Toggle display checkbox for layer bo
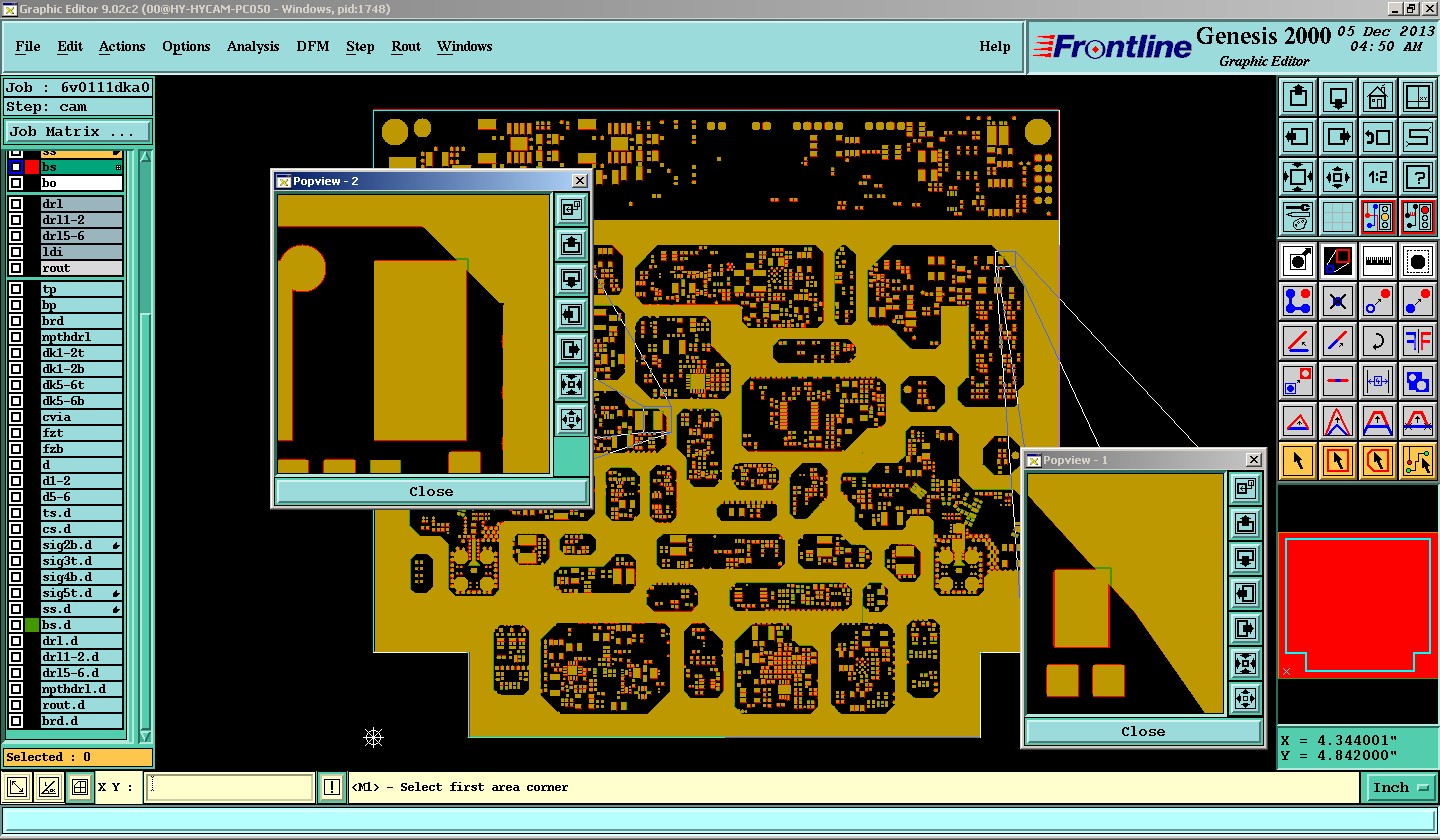 (x=16, y=183)
